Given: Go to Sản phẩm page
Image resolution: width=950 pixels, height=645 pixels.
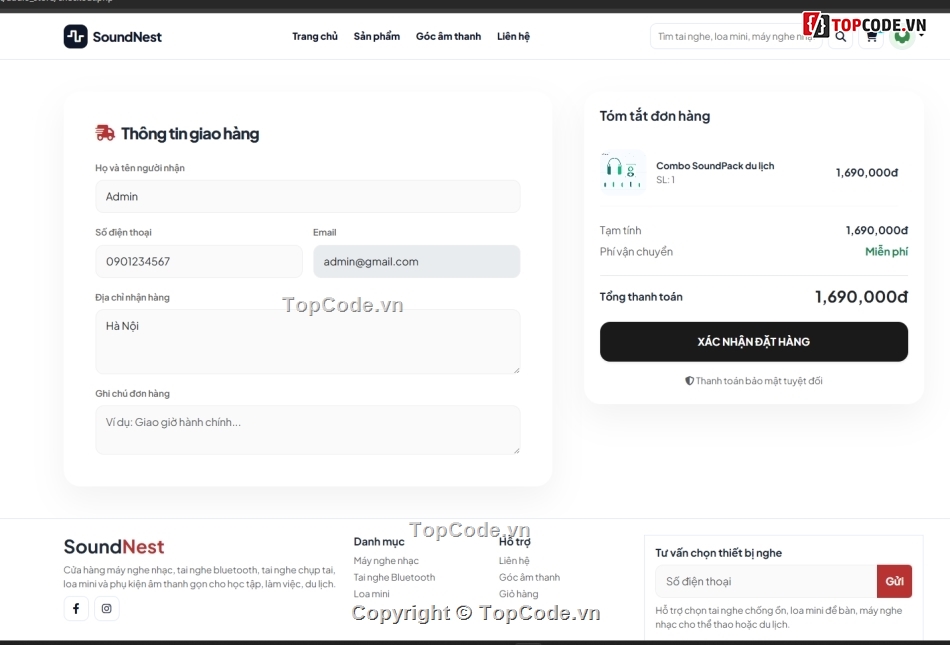Looking at the screenshot, I should 376,36.
